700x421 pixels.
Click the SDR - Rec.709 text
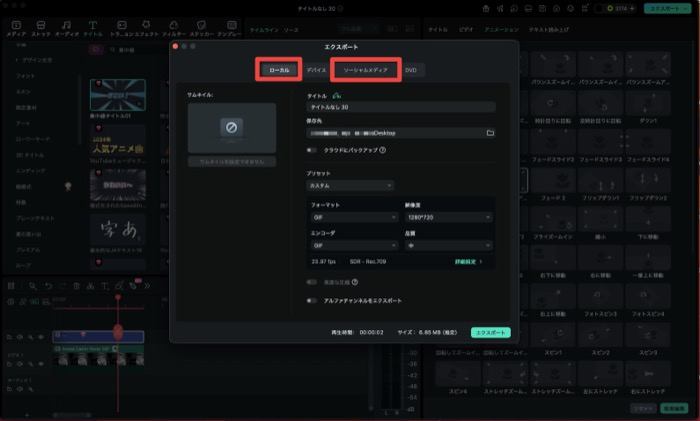click(368, 262)
